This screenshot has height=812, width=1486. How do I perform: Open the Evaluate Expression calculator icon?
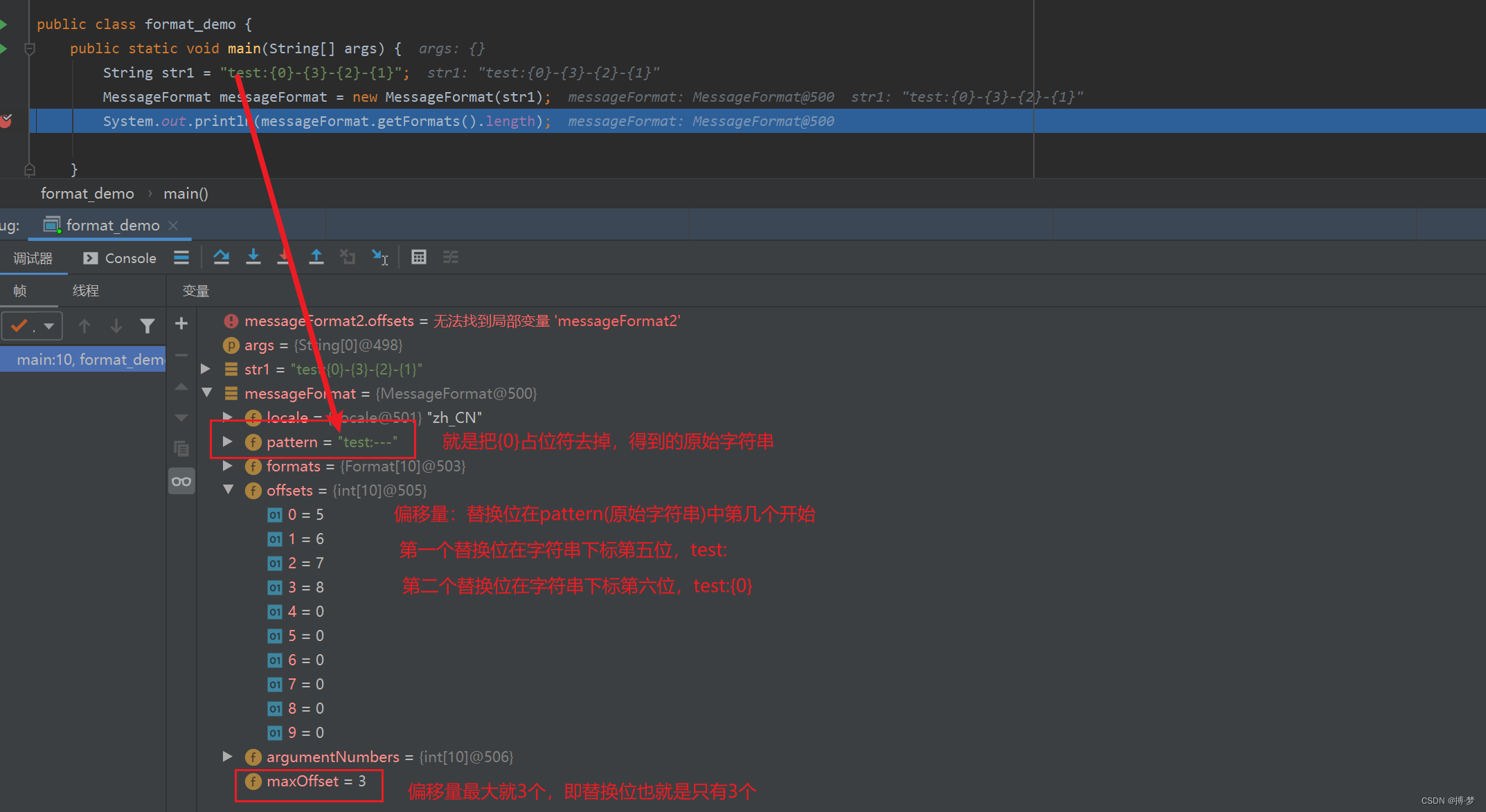point(419,258)
